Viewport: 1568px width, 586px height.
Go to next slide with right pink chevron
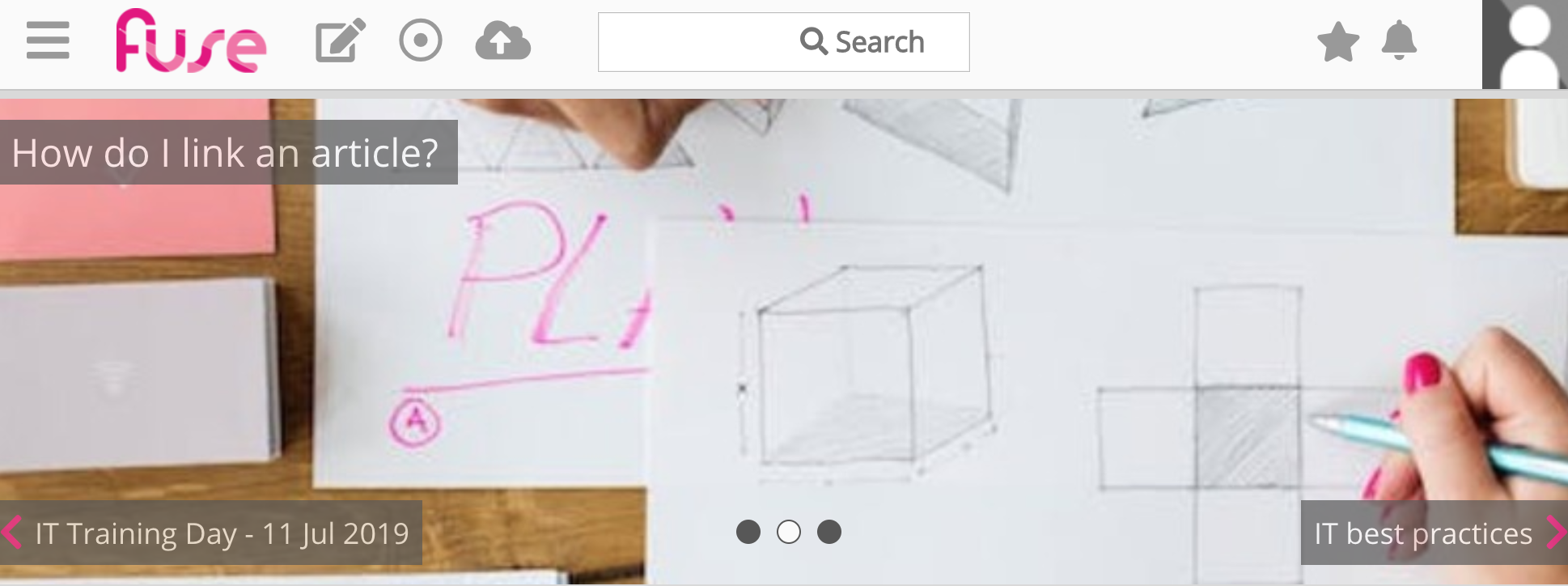(x=1556, y=533)
